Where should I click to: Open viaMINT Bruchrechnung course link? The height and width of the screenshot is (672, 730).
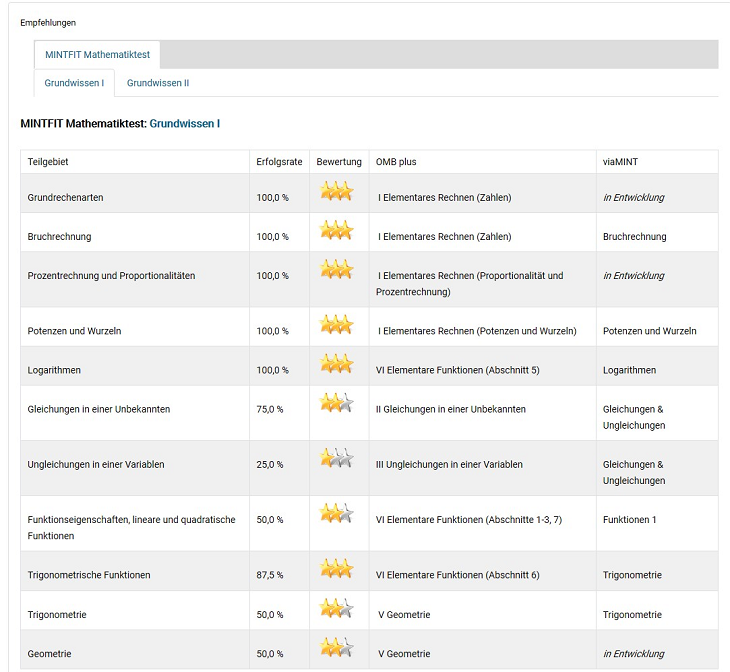634,237
